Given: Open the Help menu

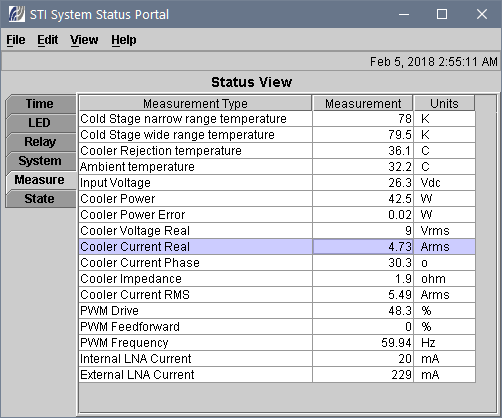Looking at the screenshot, I should 124,40.
